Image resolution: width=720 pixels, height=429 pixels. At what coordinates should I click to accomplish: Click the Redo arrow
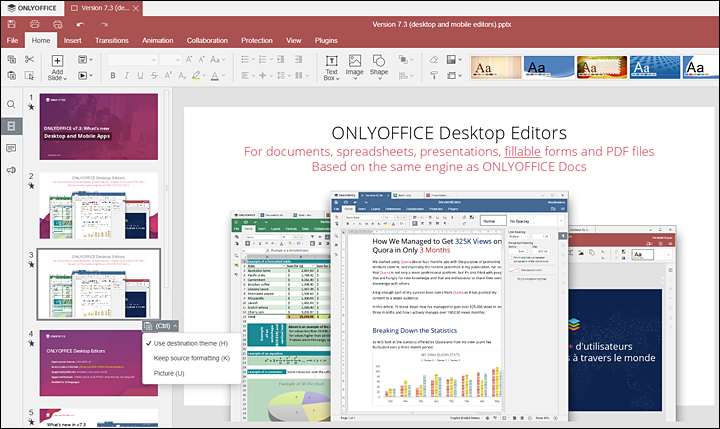click(104, 24)
